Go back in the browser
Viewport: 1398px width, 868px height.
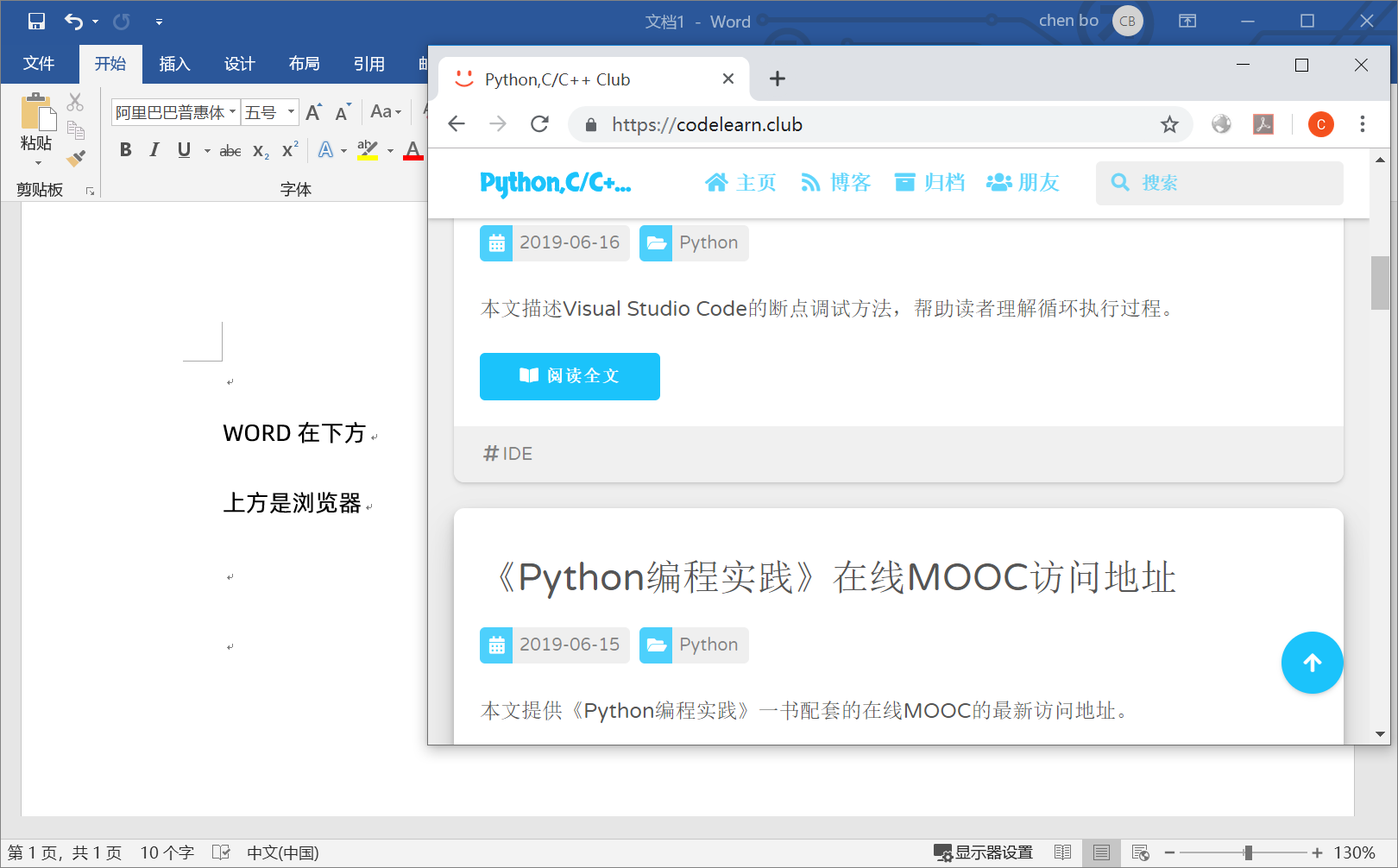[x=457, y=124]
